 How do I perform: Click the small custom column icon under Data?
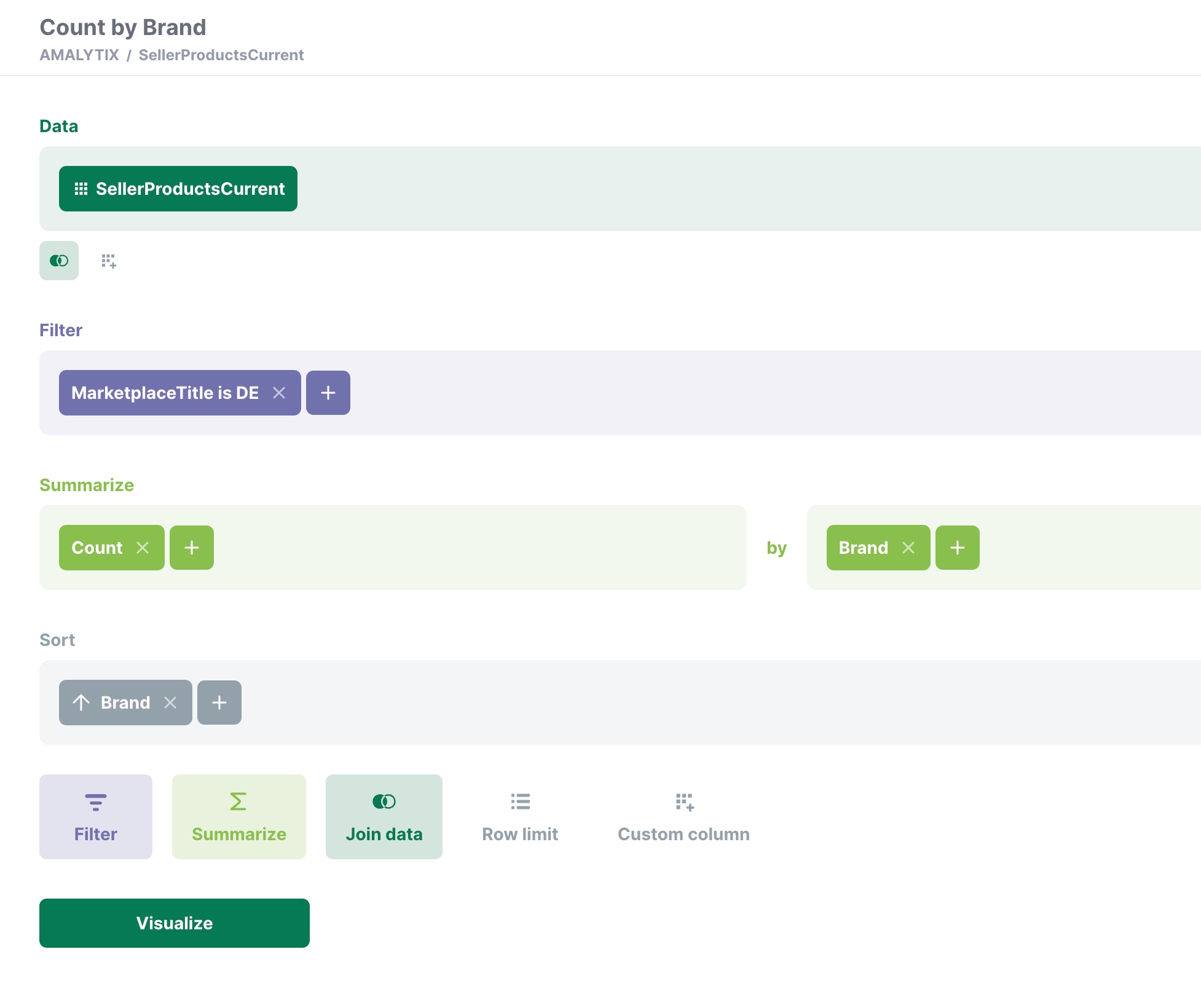pos(109,261)
